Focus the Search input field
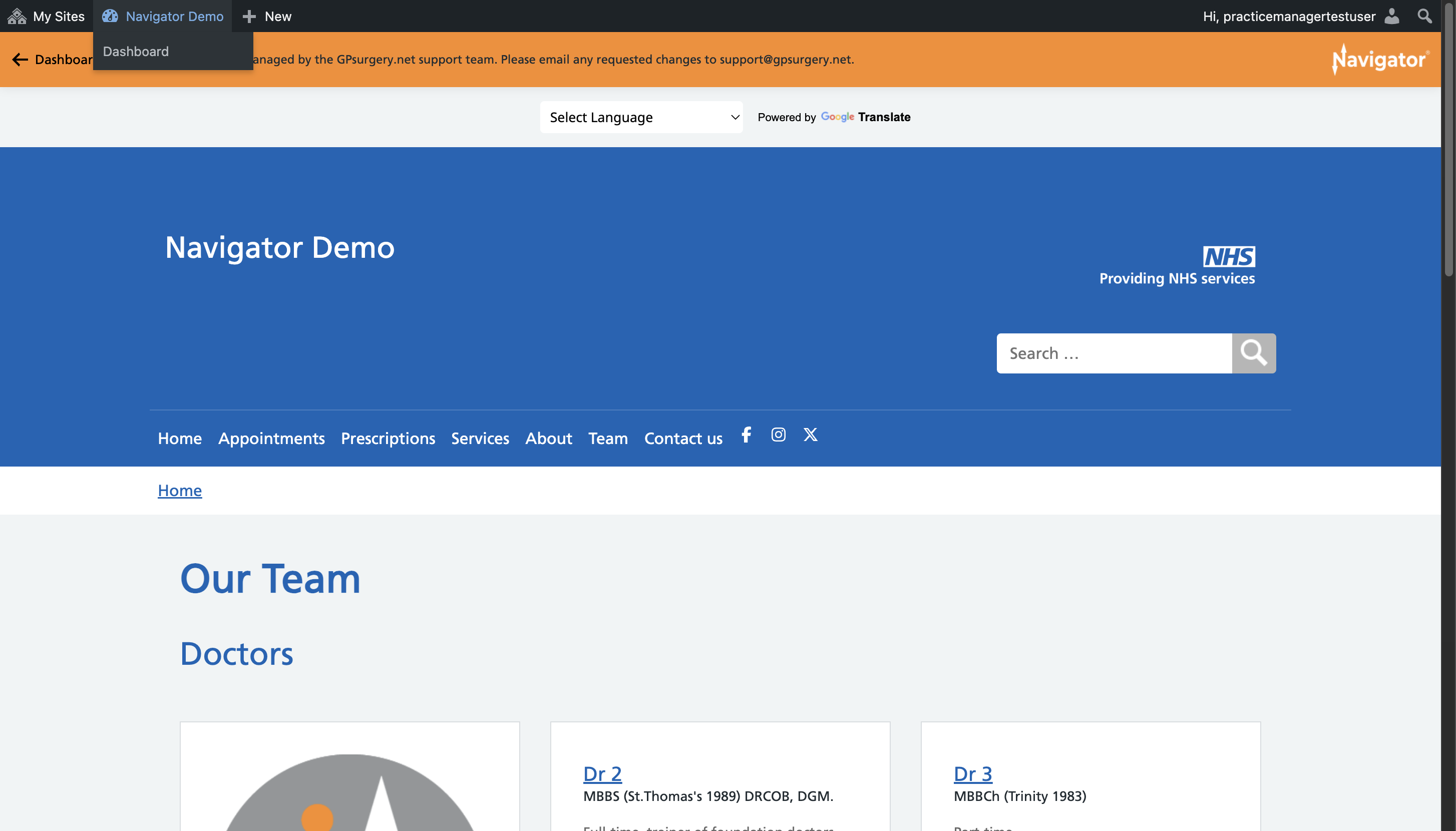 tap(1114, 353)
